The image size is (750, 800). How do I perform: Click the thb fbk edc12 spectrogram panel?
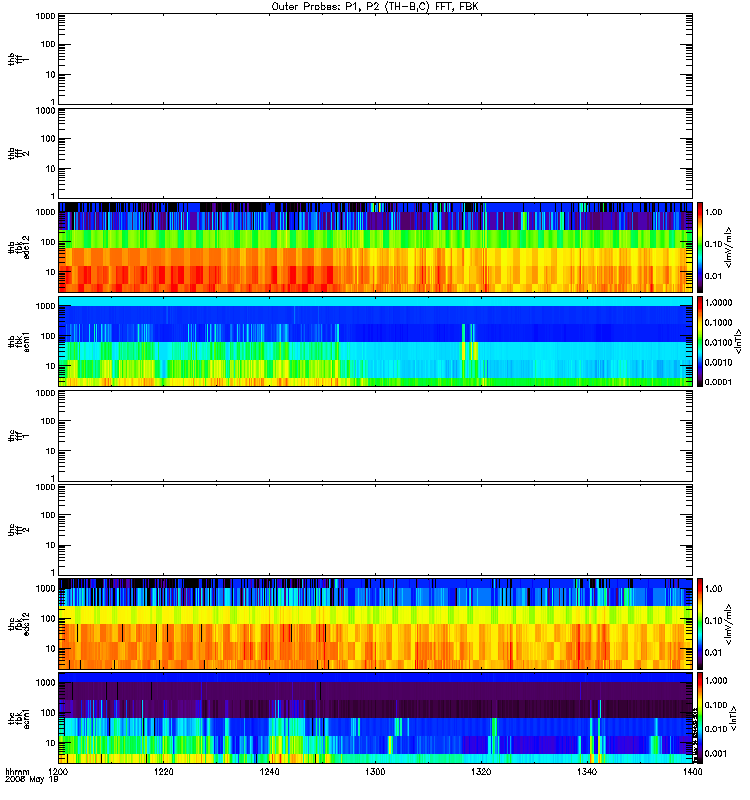coord(376,247)
